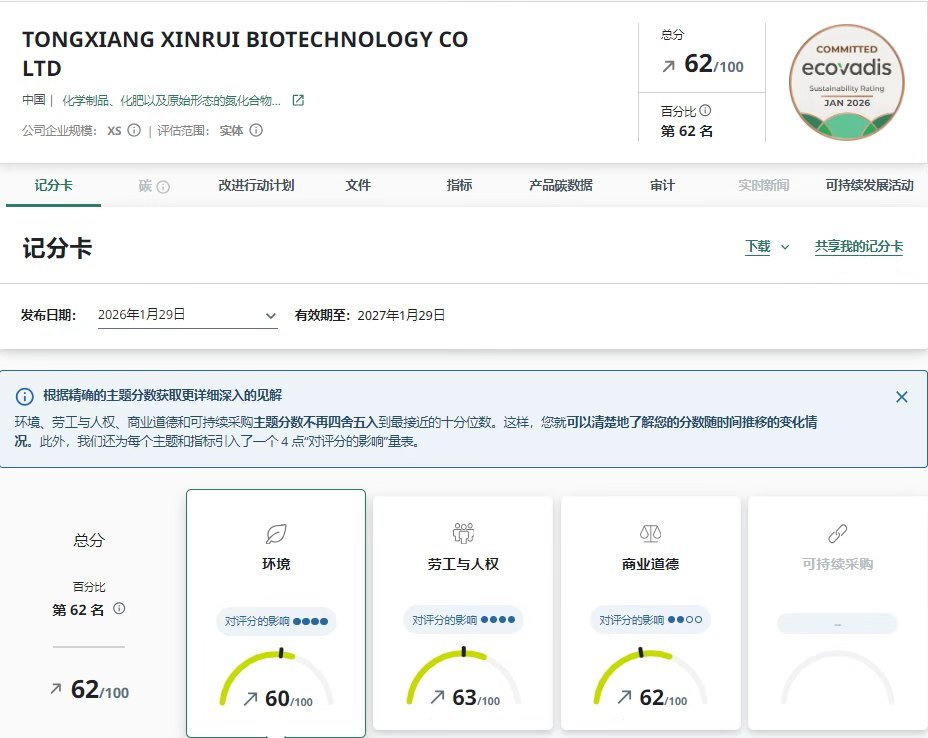This screenshot has width=928, height=738.
Task: Click the 记分卡 page heading
Action: click(57, 248)
